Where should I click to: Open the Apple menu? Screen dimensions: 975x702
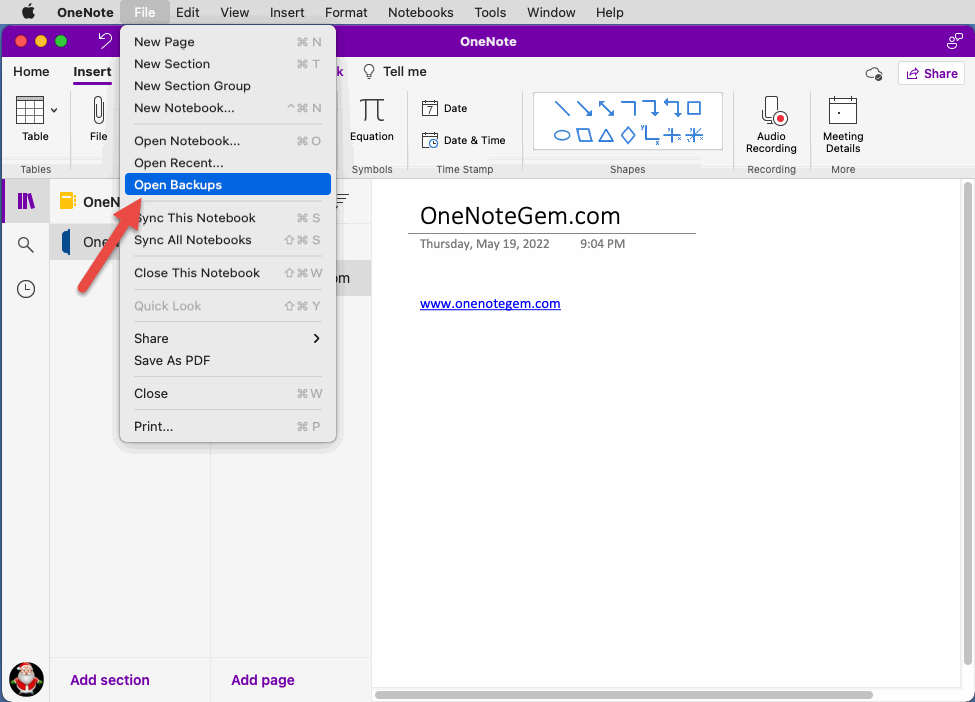(29, 12)
